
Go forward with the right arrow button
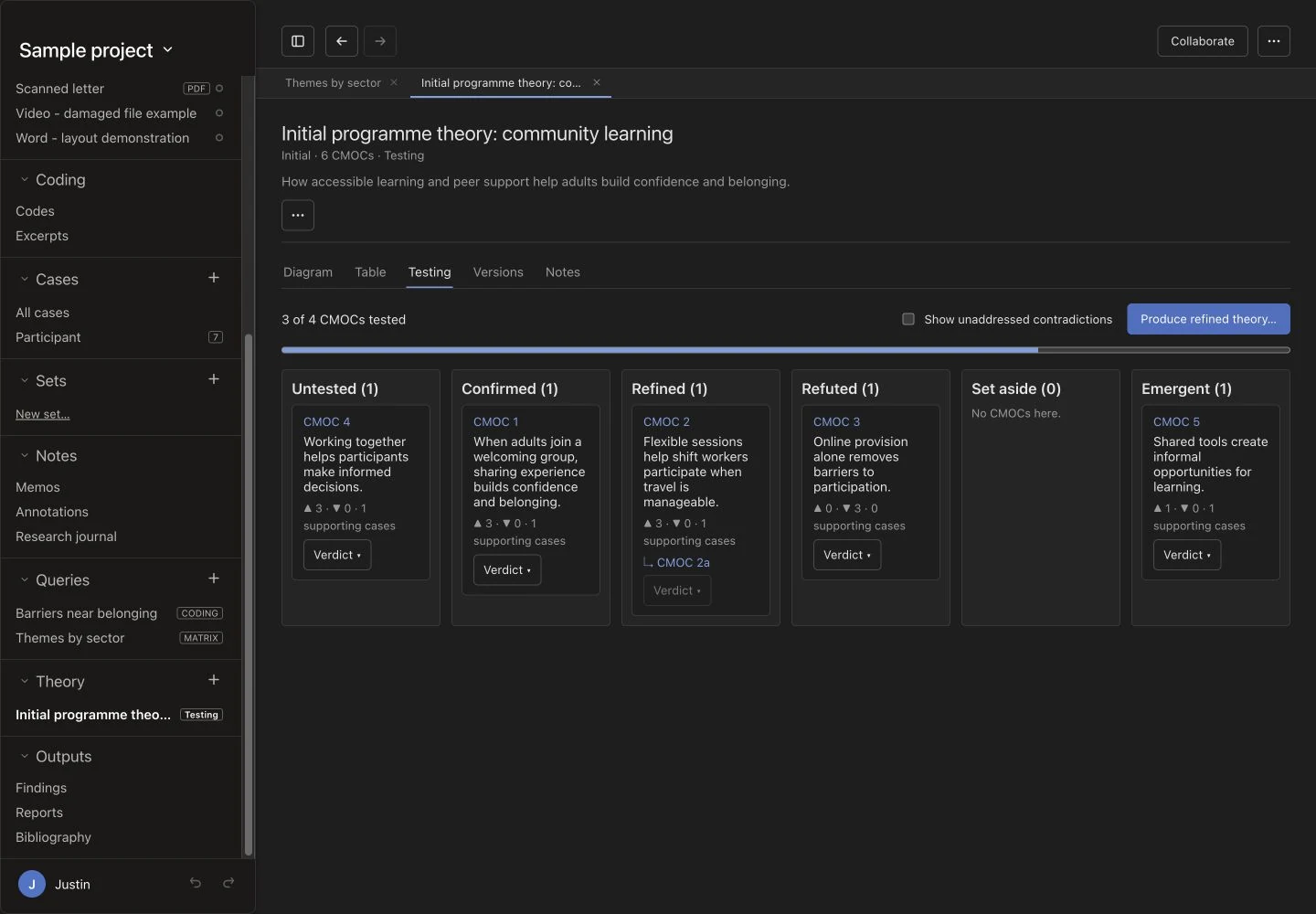point(380,41)
